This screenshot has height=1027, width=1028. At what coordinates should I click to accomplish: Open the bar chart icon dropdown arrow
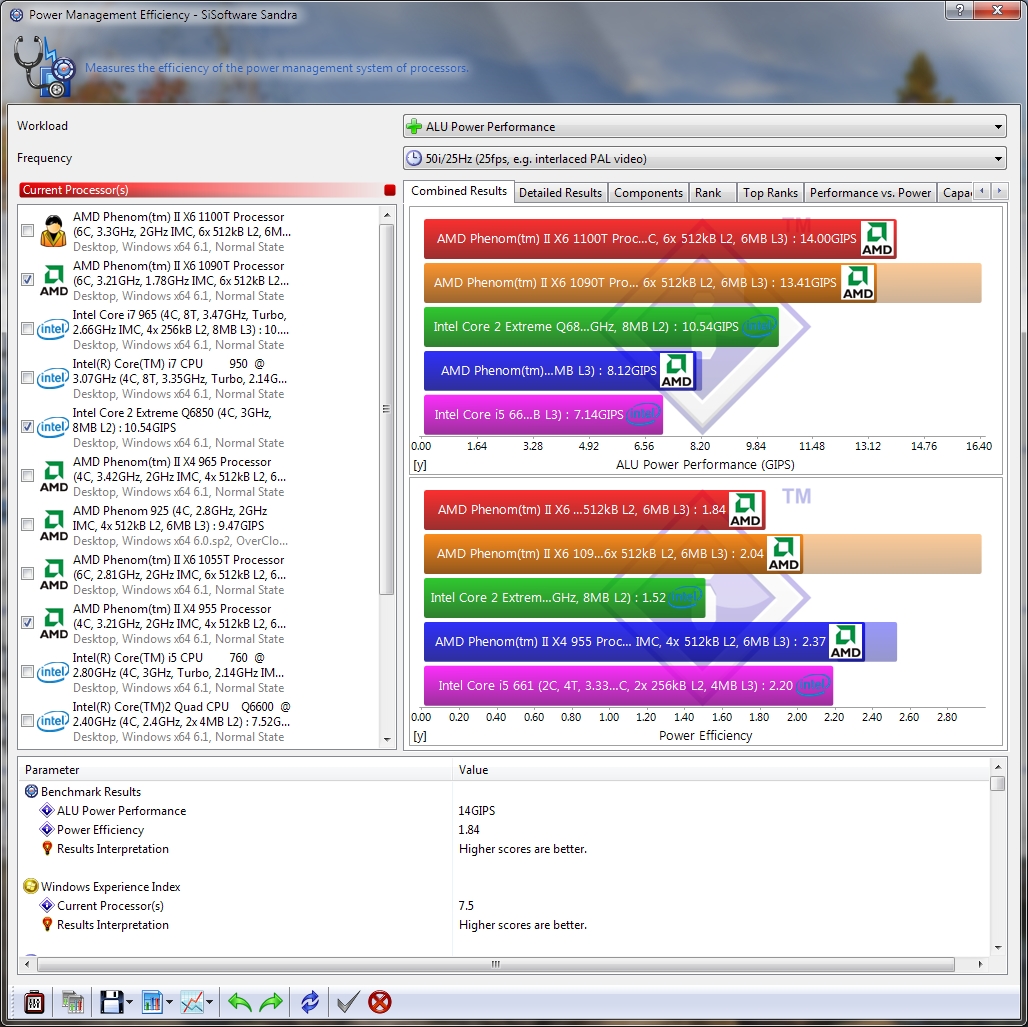(169, 1002)
